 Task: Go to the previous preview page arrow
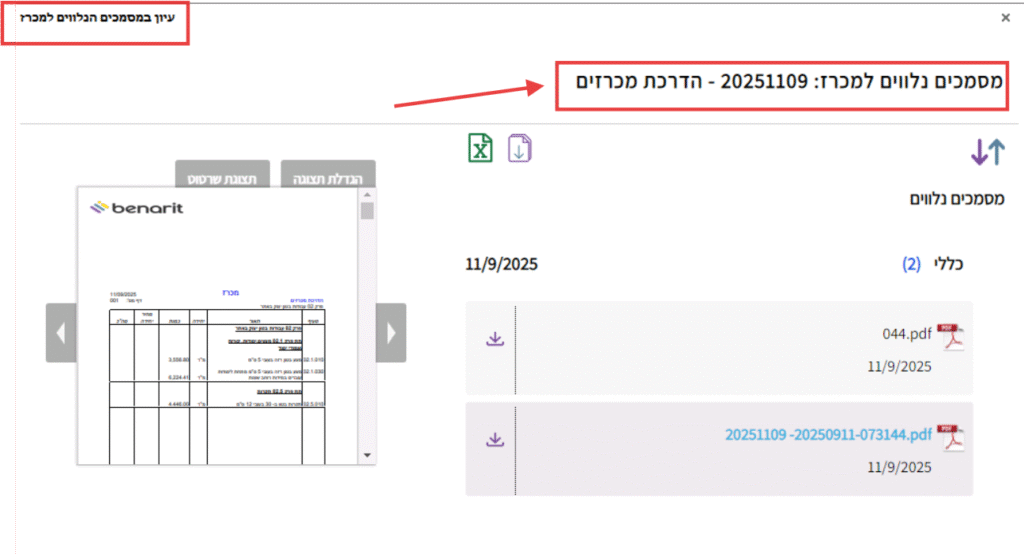coord(61,332)
